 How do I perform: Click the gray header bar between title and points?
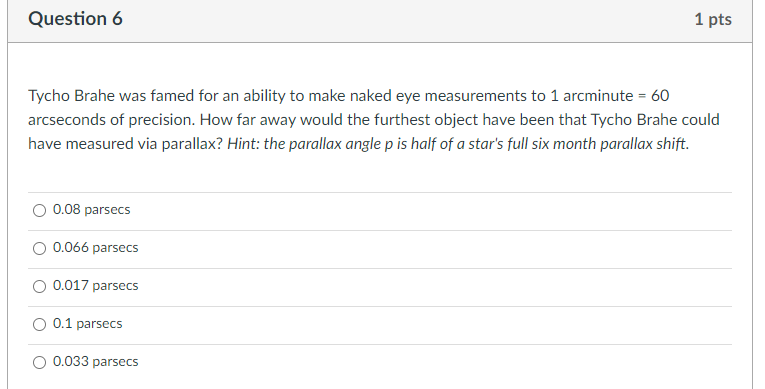click(408, 20)
